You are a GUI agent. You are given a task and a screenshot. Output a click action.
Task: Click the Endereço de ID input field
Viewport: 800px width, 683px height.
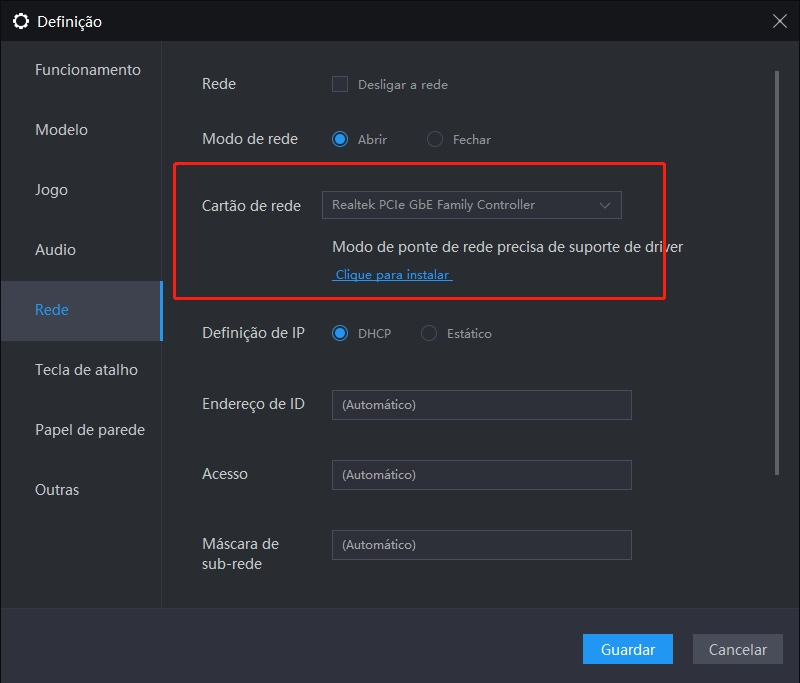coord(481,404)
